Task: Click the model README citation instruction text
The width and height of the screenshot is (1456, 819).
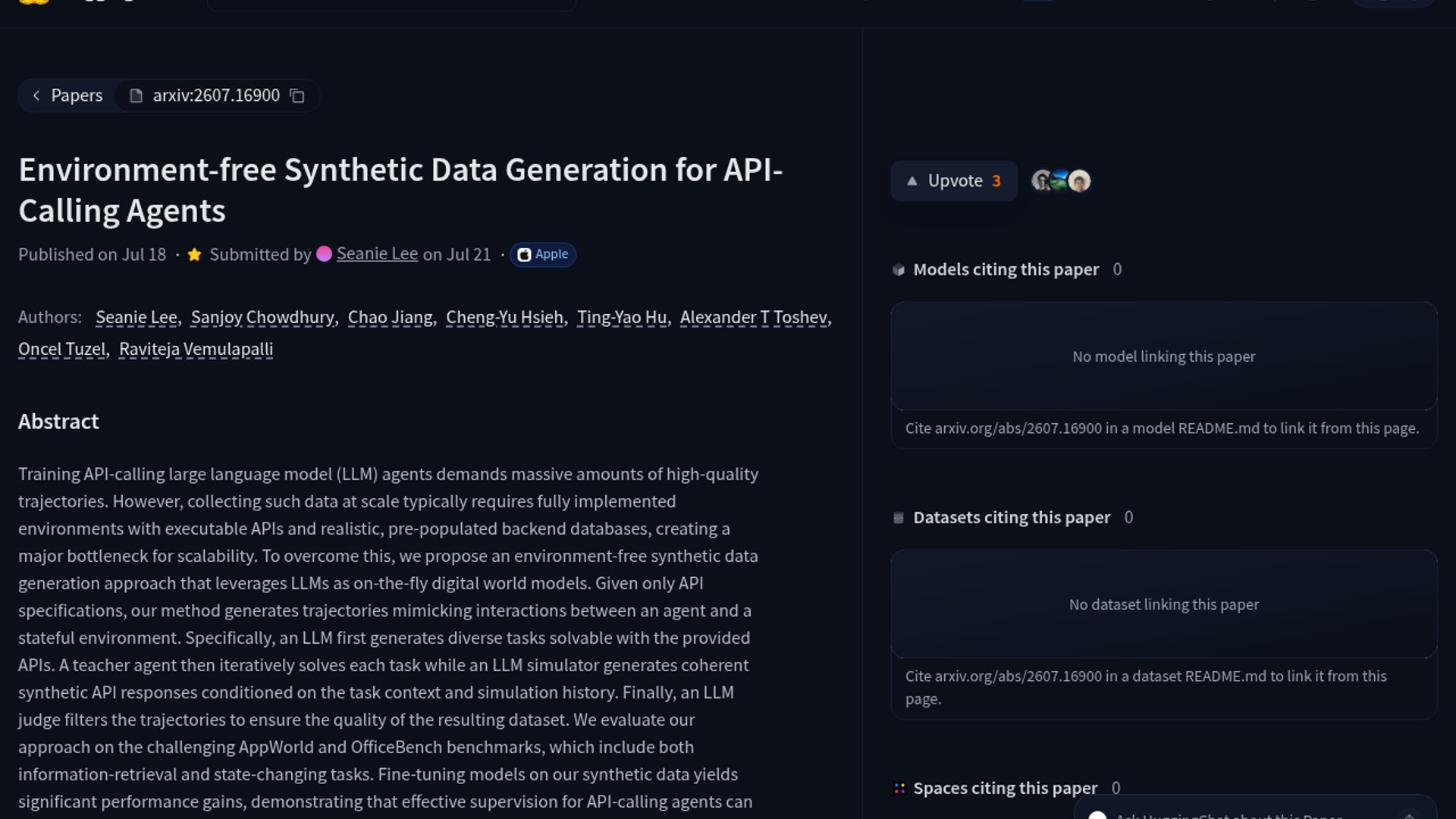Action: pyautogui.click(x=1162, y=428)
